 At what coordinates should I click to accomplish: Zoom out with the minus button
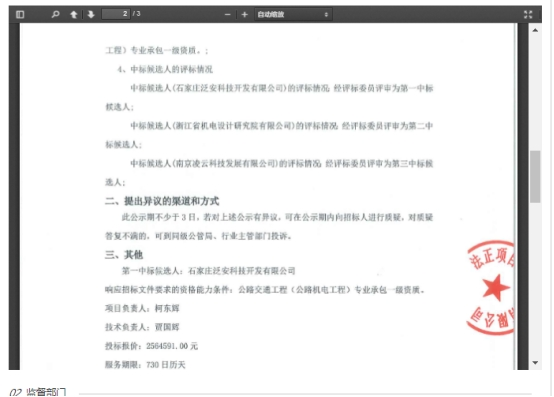[228, 14]
